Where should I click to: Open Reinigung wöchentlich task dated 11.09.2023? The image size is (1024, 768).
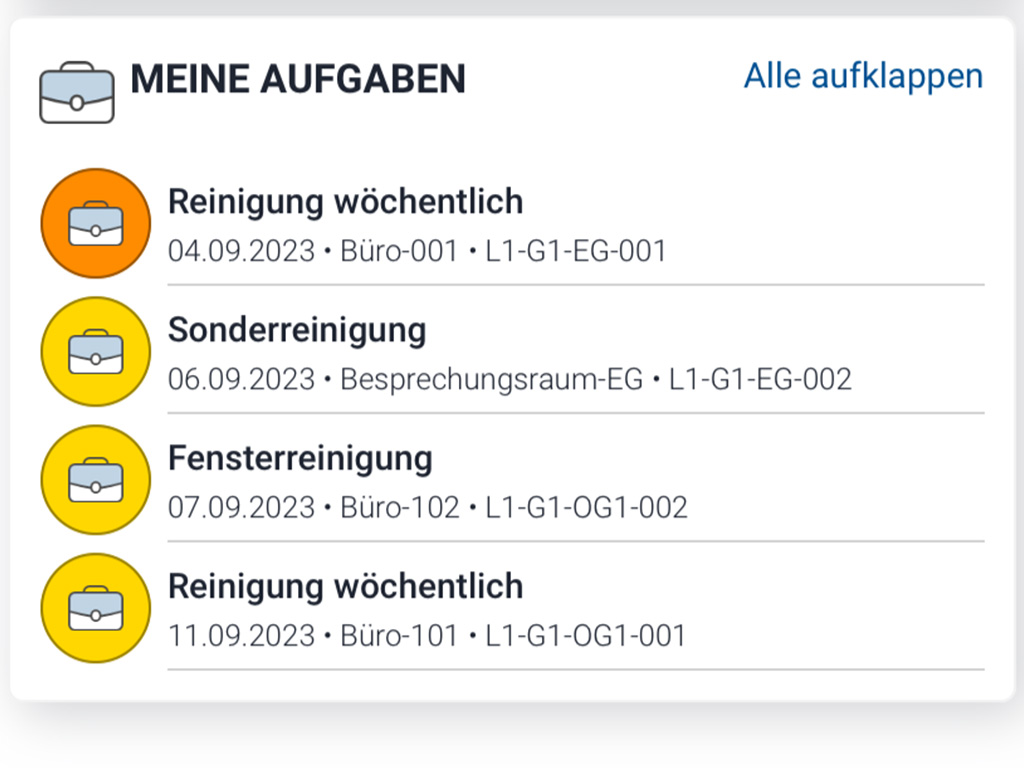tap(345, 586)
